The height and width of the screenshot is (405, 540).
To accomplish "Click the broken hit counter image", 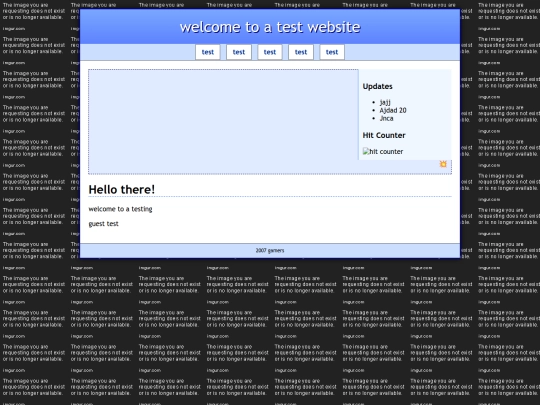I will click(383, 152).
